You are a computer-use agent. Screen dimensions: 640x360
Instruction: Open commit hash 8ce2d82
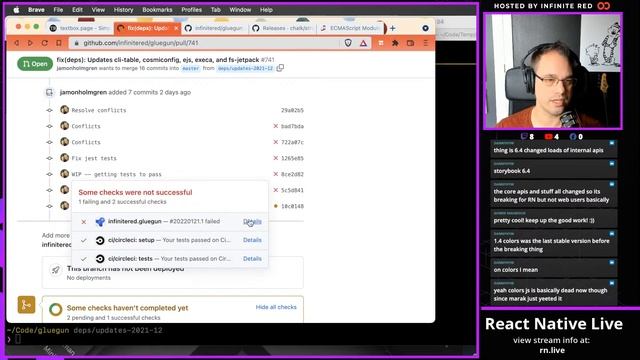(292, 174)
